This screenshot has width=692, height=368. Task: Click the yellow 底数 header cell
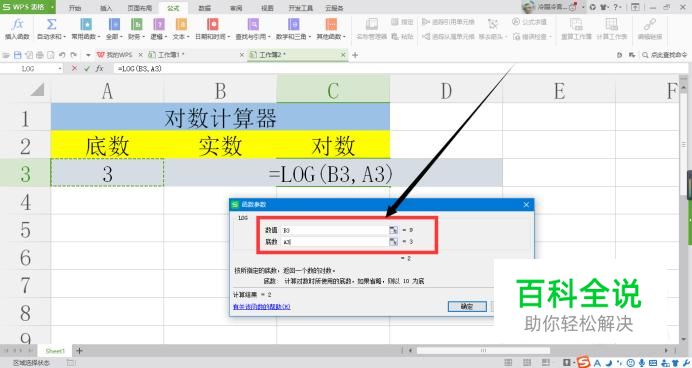(x=107, y=145)
